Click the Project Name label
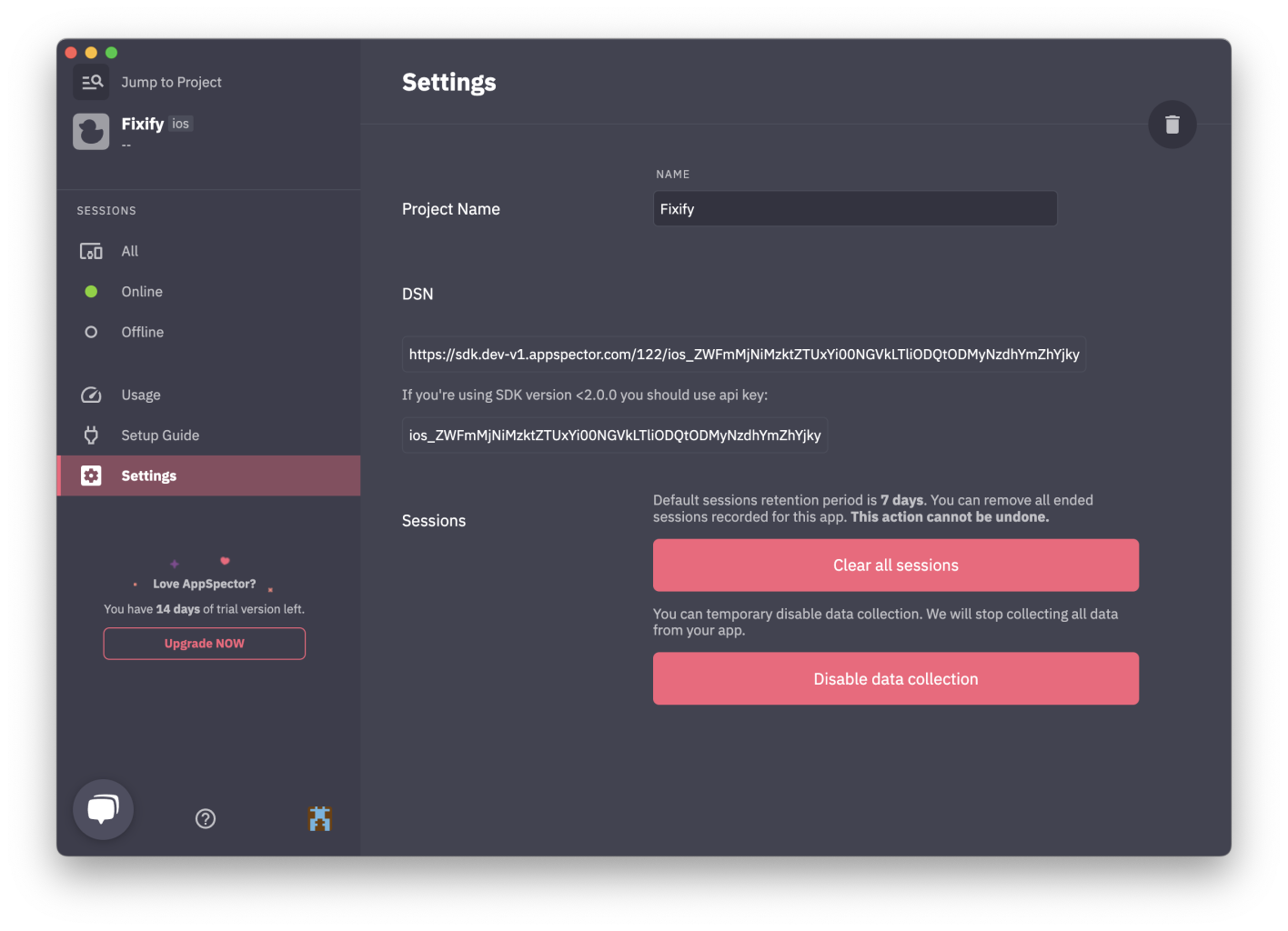1288x931 pixels. pyautogui.click(x=451, y=209)
